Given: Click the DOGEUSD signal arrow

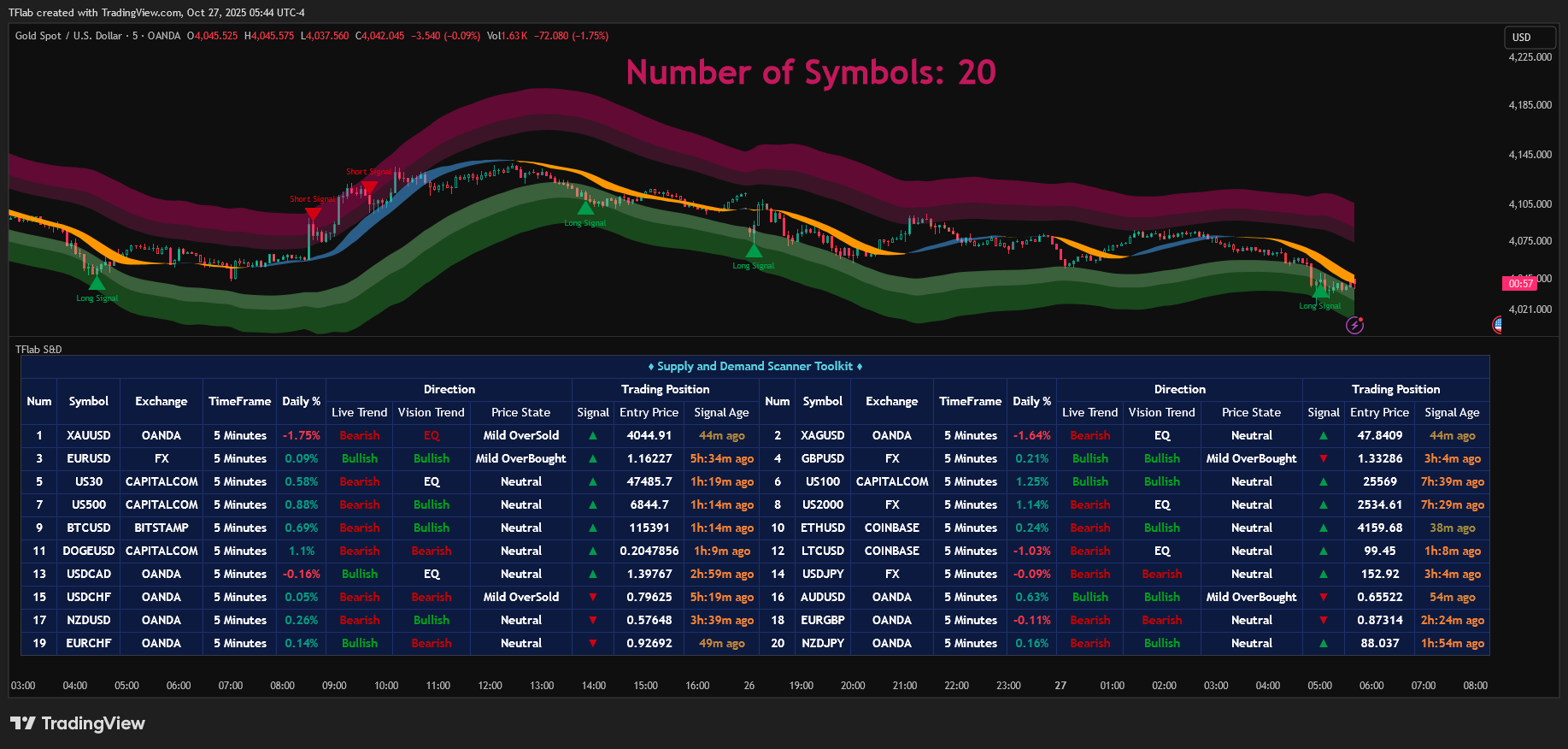Looking at the screenshot, I should (x=593, y=551).
